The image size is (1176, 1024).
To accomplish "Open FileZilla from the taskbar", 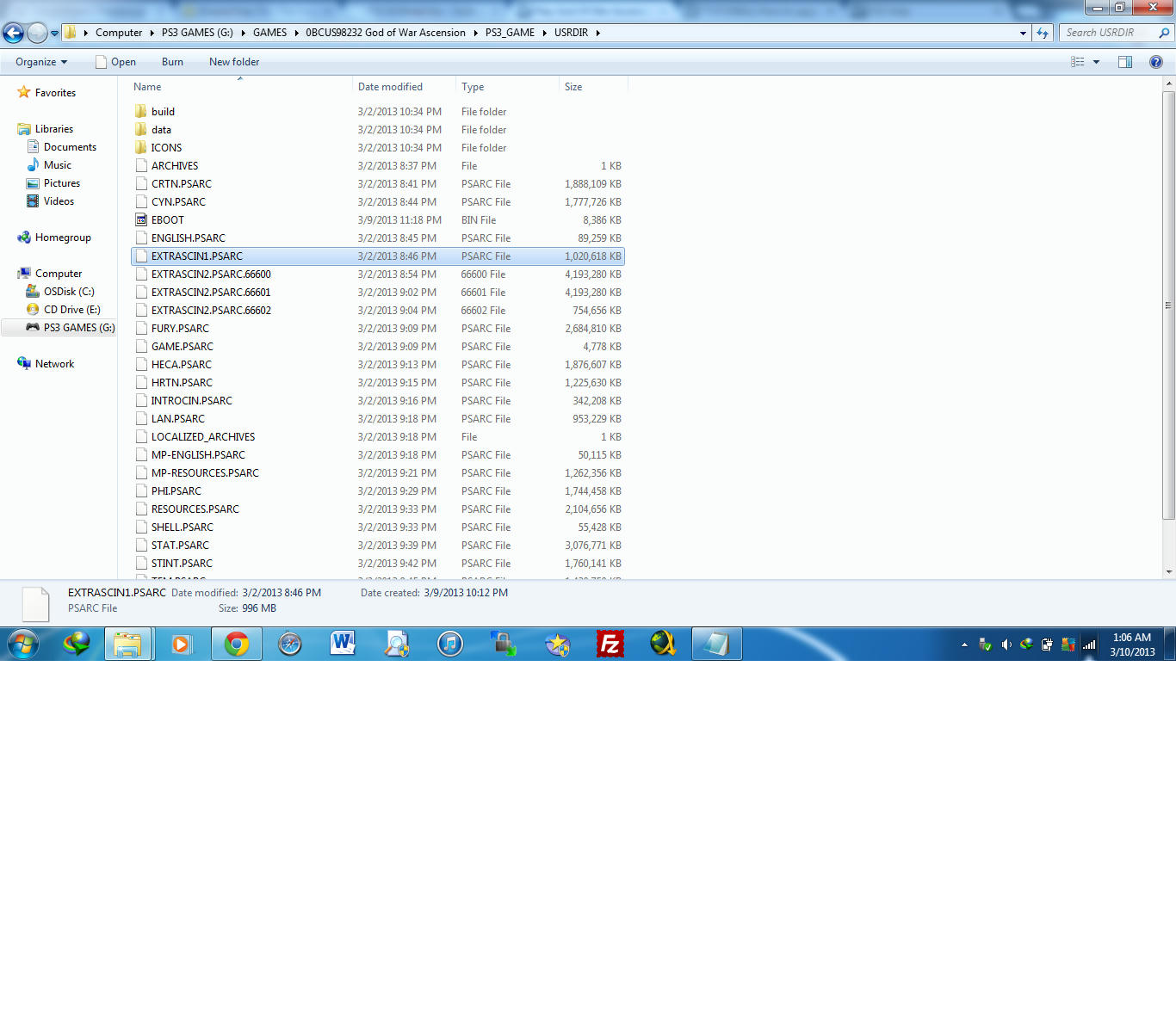I will pos(610,644).
